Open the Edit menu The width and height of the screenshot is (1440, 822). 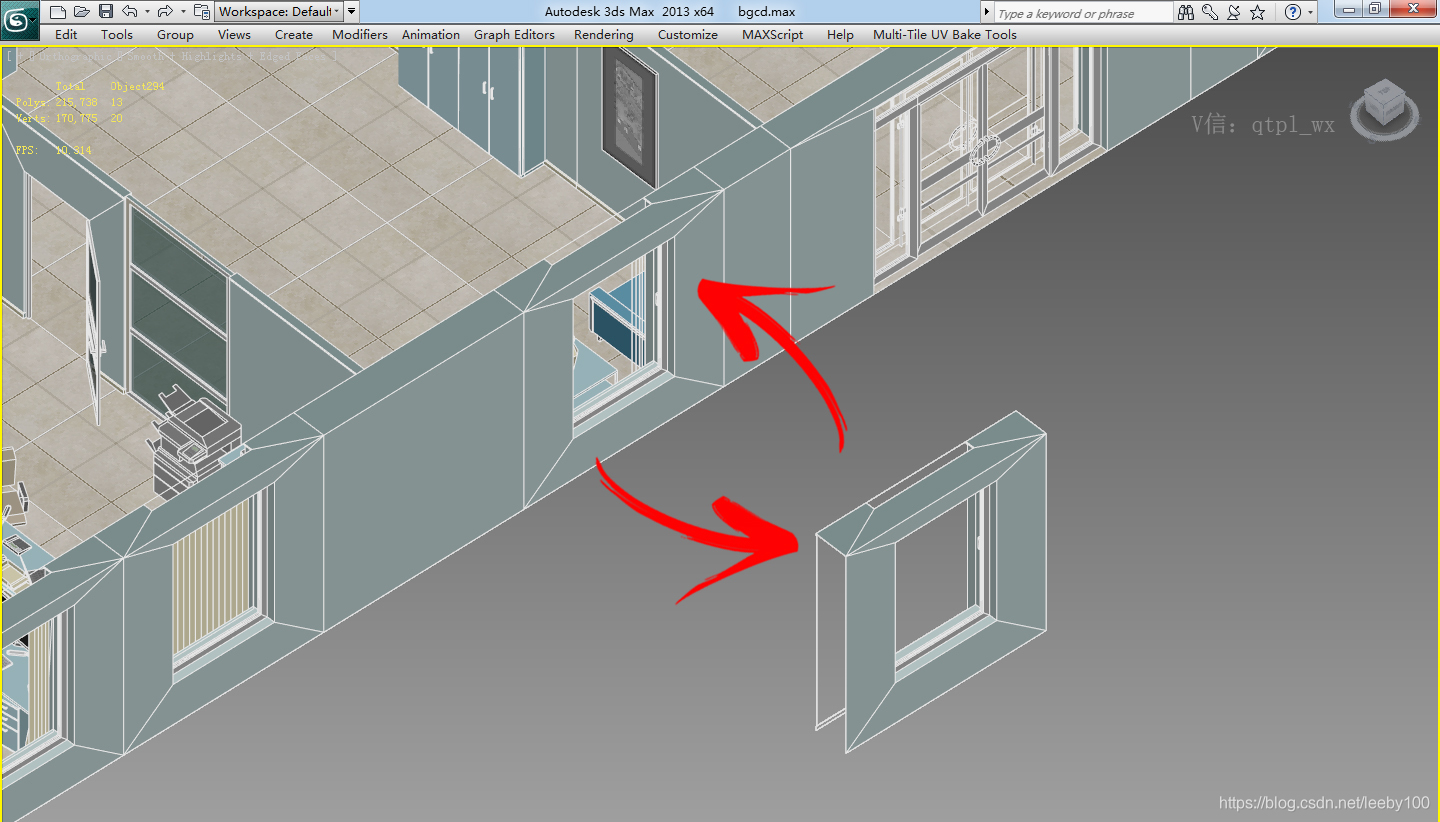pos(66,34)
